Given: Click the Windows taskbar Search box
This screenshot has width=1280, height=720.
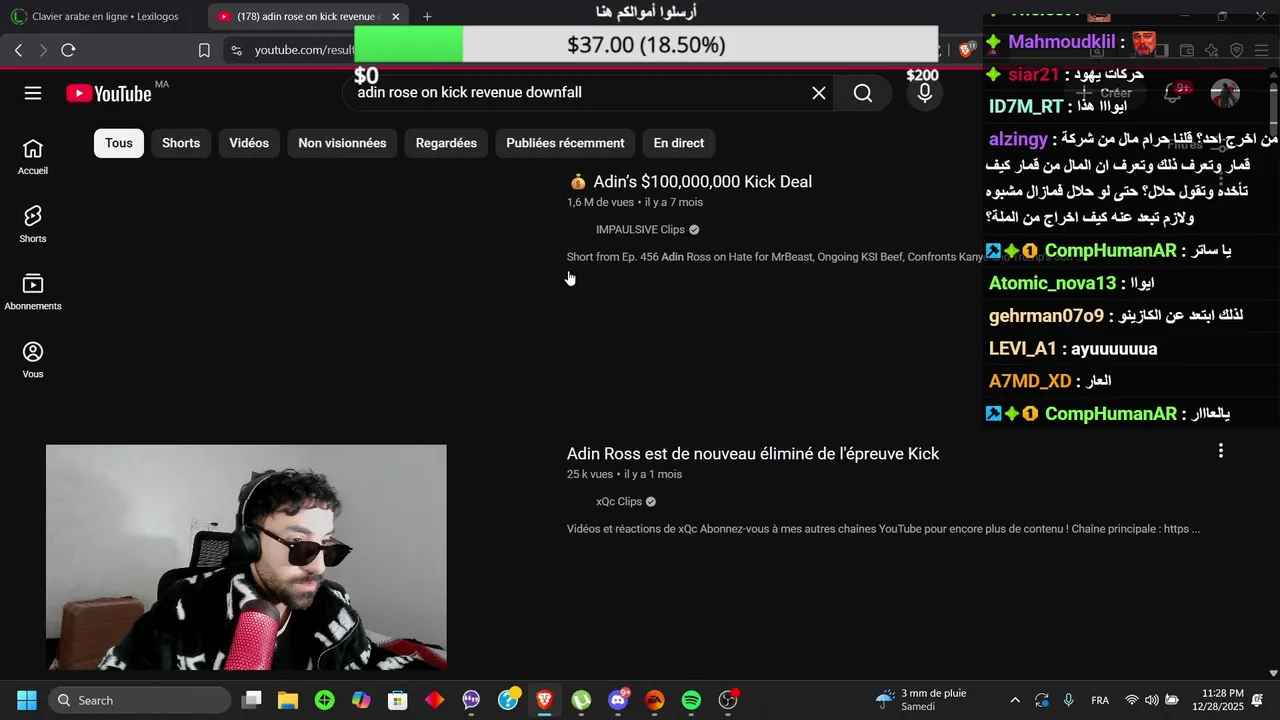Looking at the screenshot, I should coord(139,700).
